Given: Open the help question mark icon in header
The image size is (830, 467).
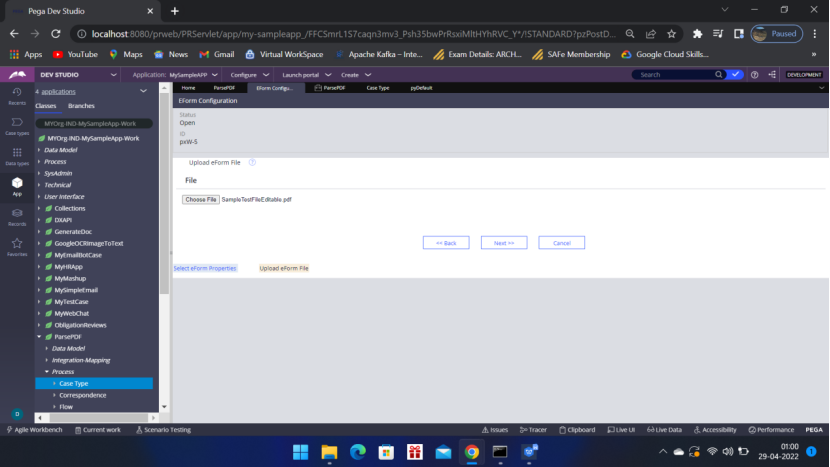Looking at the screenshot, I should coord(754,75).
